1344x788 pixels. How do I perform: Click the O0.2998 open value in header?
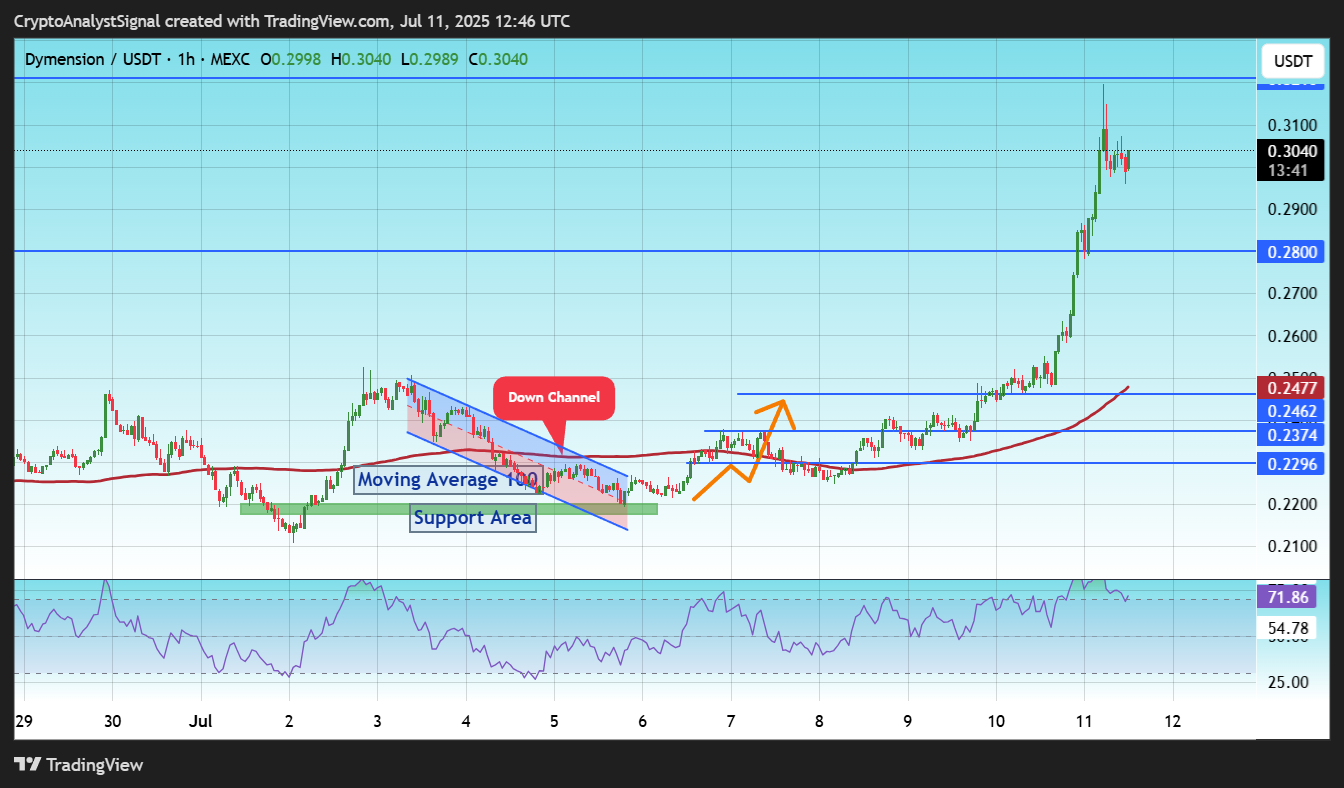(x=290, y=59)
